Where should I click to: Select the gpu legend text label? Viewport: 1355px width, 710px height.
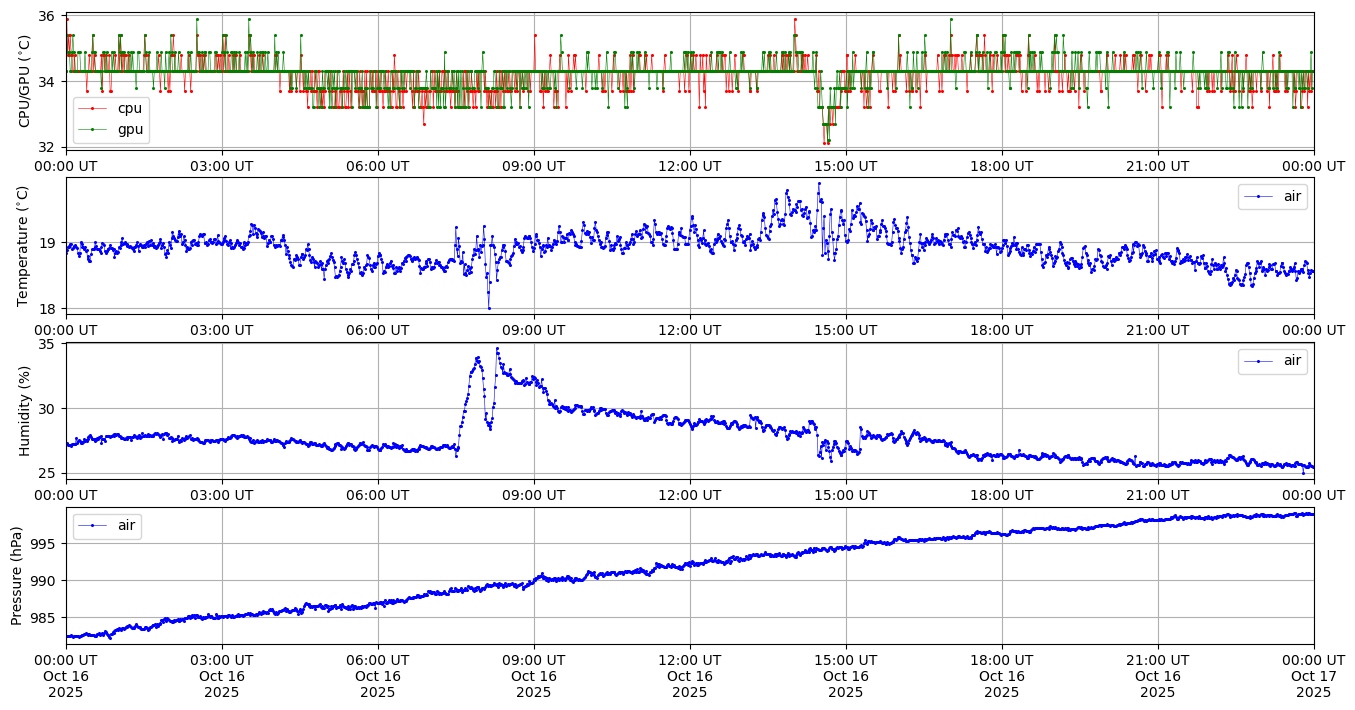pos(130,129)
